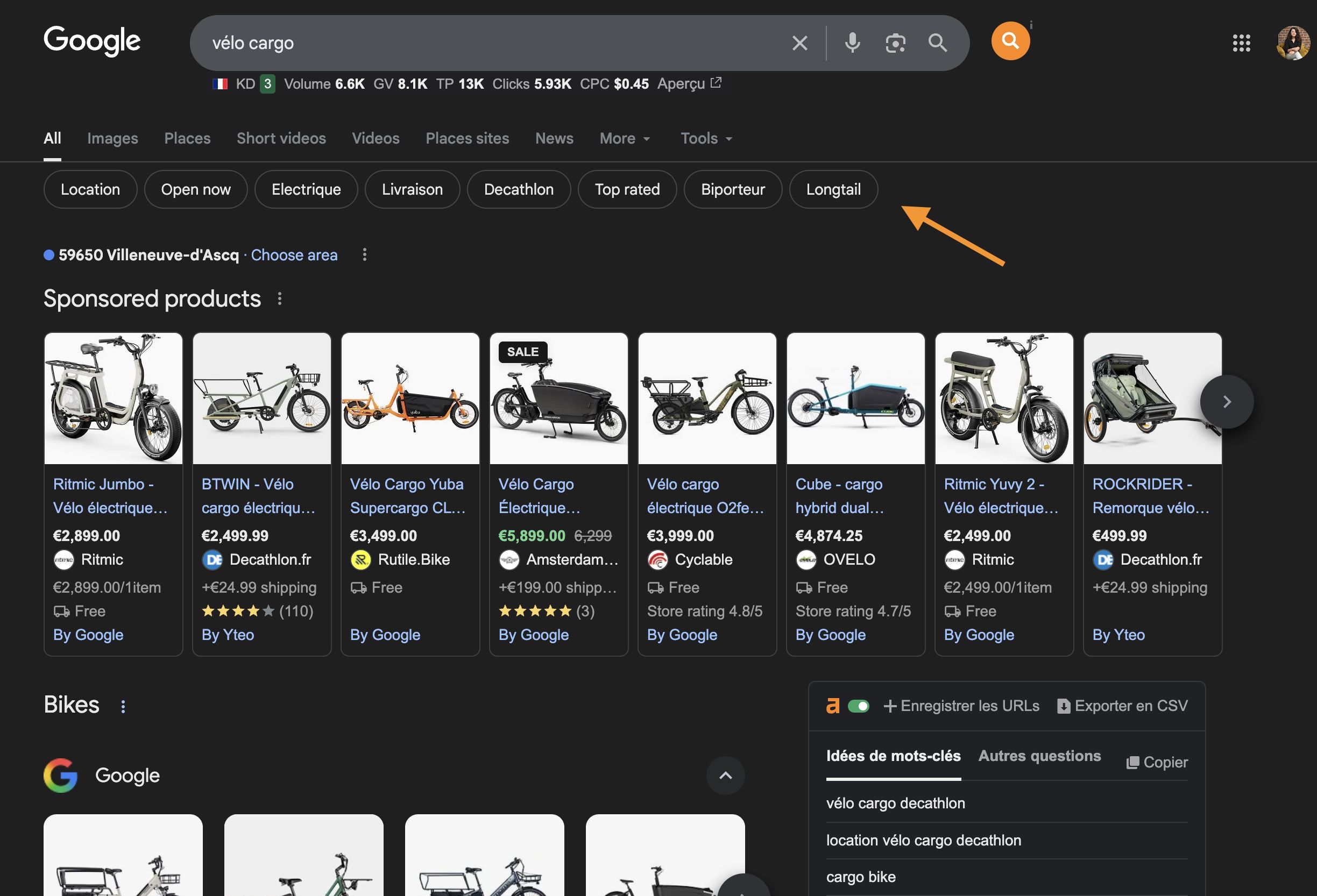
Task: Open the Sponsored products three-dot menu
Action: coord(279,298)
